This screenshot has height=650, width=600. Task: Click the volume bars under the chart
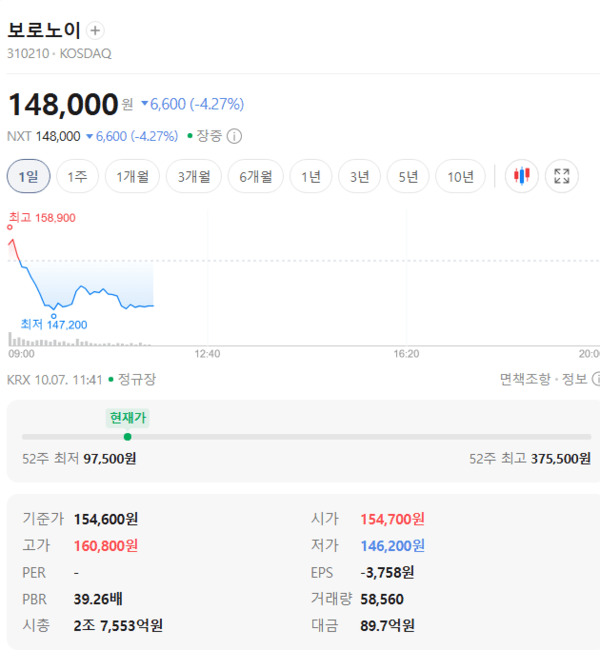pos(80,340)
